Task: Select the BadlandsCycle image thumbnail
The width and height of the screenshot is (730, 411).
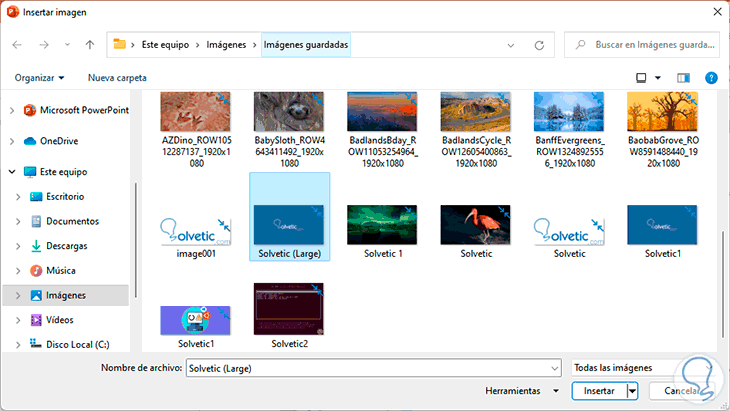Action: 475,112
